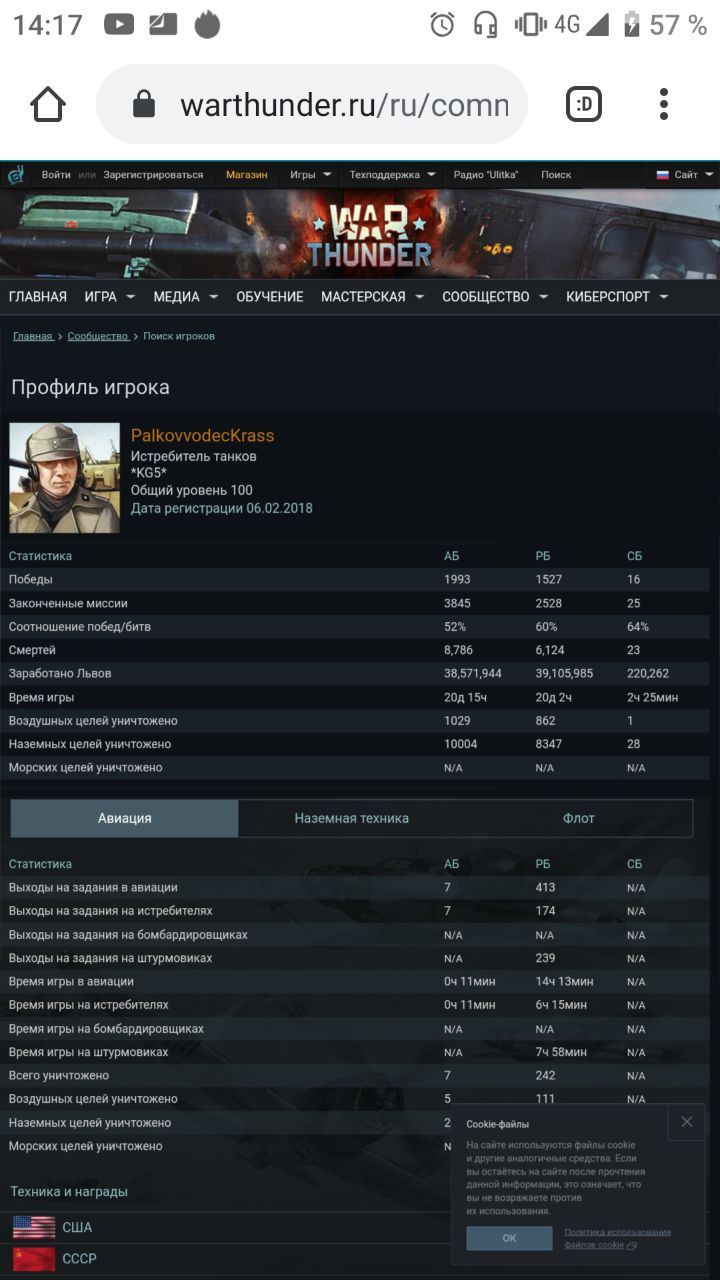Click Выходы на задания на штурмовиках label
Image resolution: width=720 pixels, height=1280 pixels.
110,958
